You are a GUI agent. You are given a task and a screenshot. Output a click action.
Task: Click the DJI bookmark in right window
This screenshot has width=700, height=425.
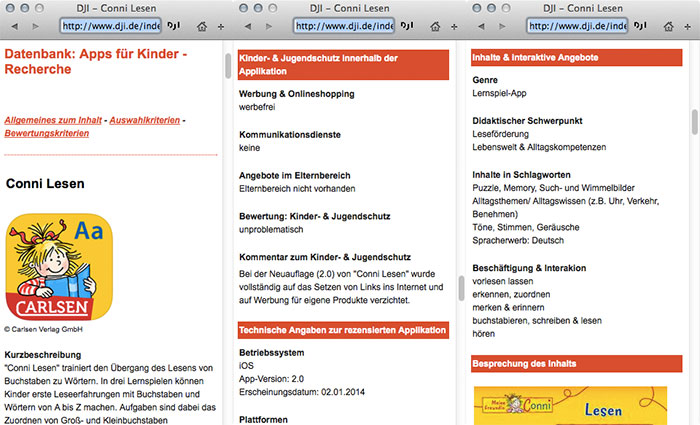click(640, 25)
